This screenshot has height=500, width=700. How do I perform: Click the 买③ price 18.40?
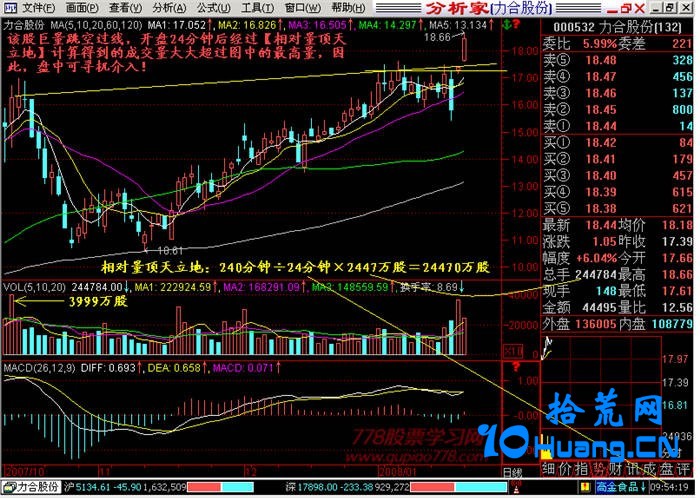pos(601,176)
